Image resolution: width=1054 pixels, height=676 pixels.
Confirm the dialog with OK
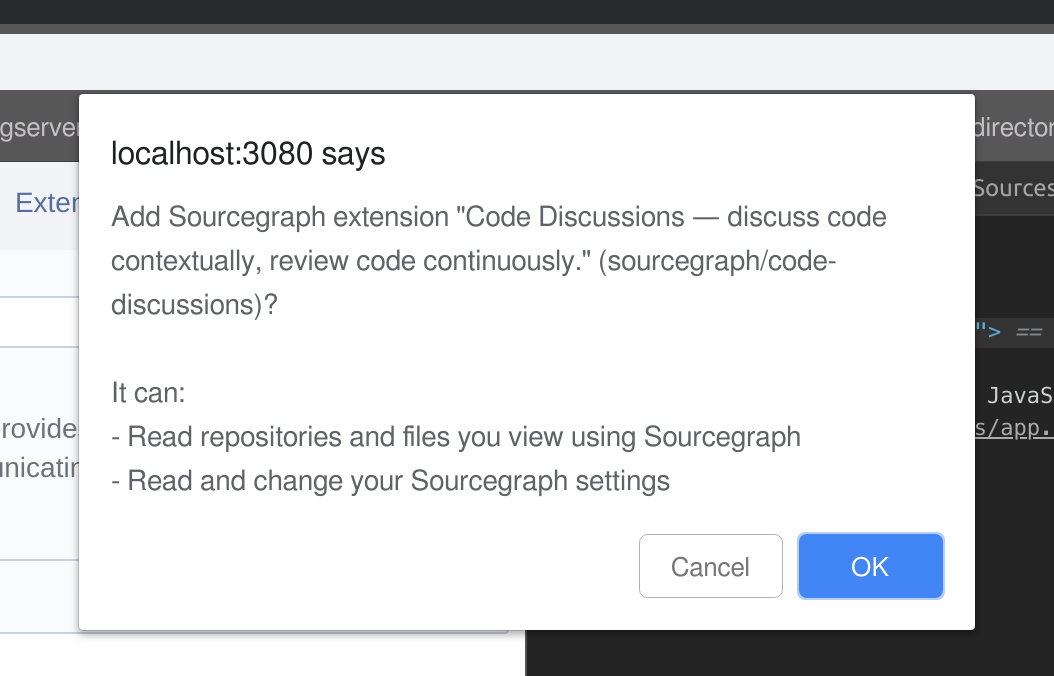(x=870, y=566)
